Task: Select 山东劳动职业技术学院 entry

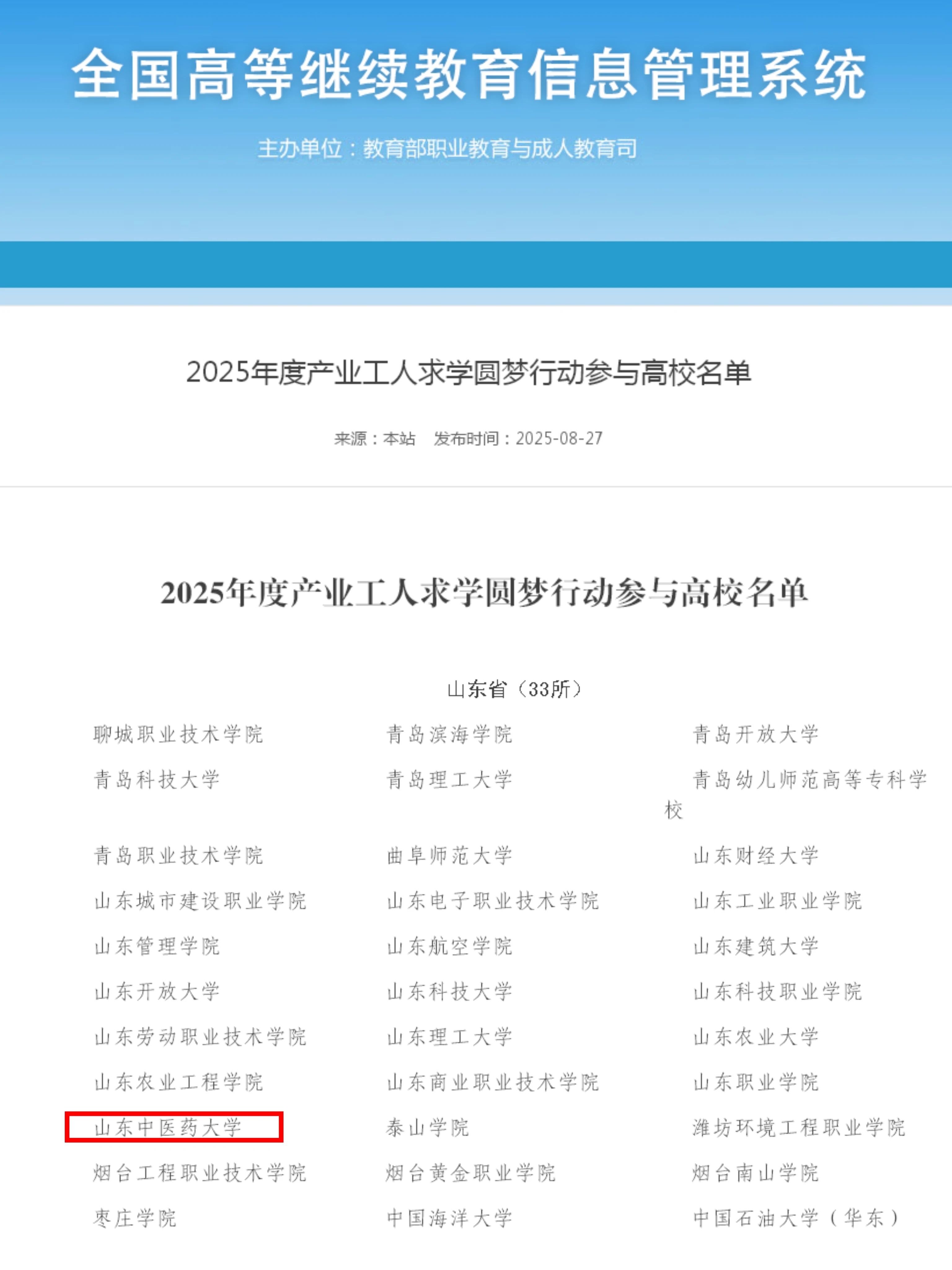Action: 200,1037
